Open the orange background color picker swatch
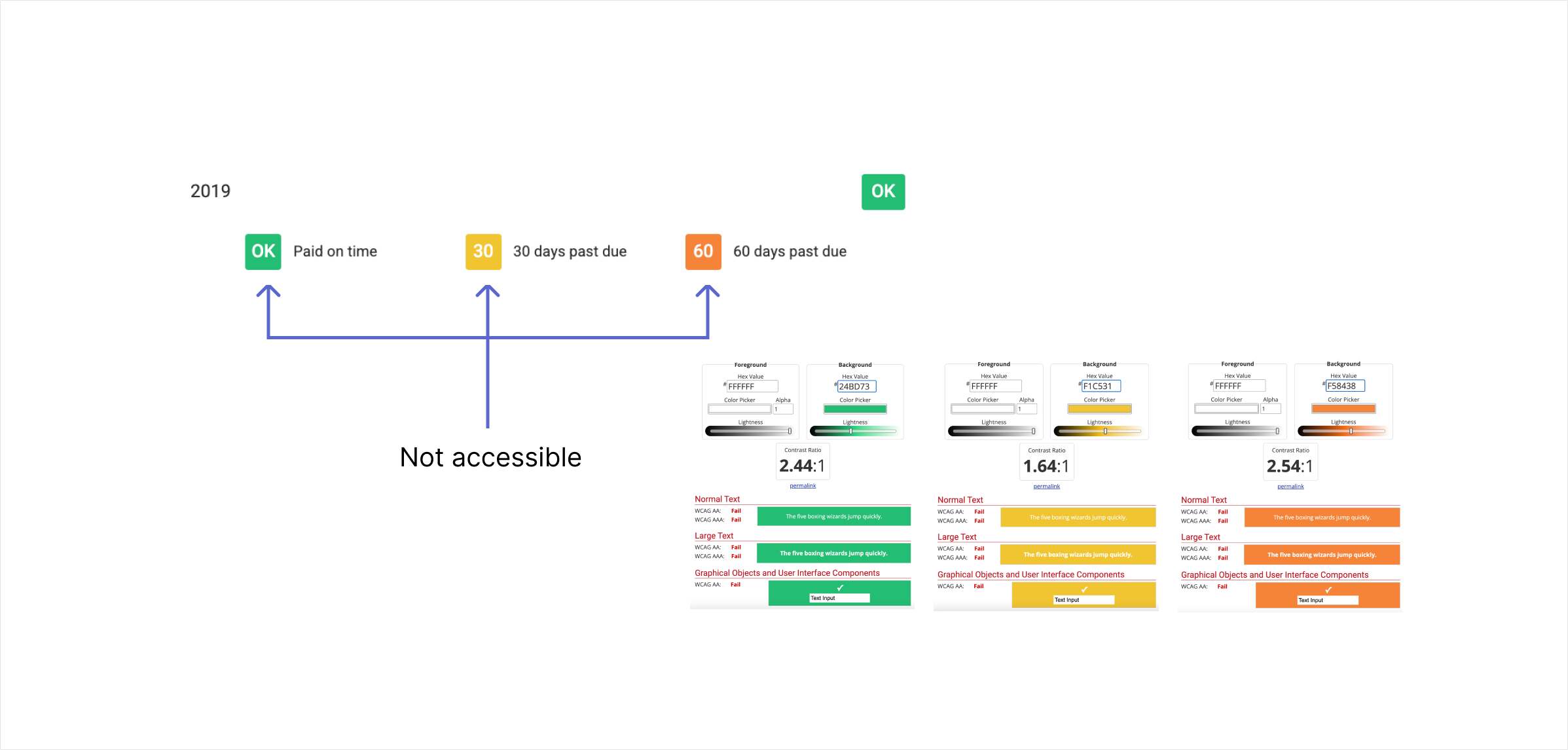 pyautogui.click(x=1343, y=409)
